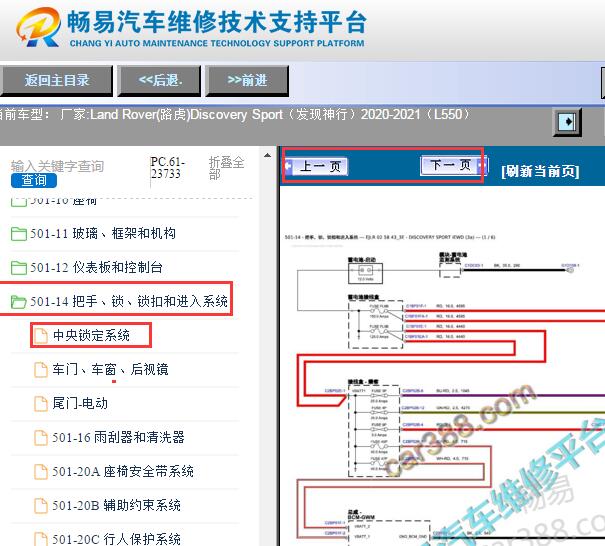
Task: Go back with the <<后退 button
Action: [x=159, y=80]
